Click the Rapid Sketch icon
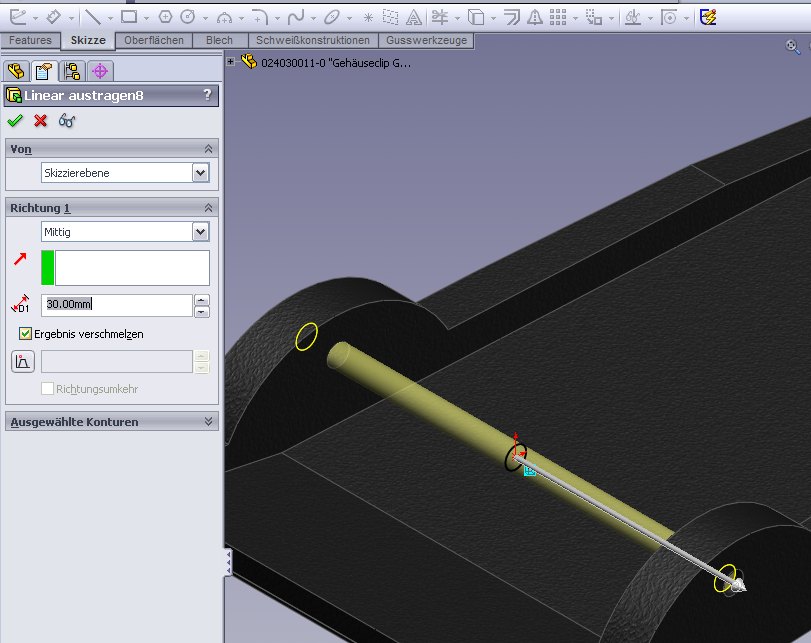The image size is (811, 643). 708,17
